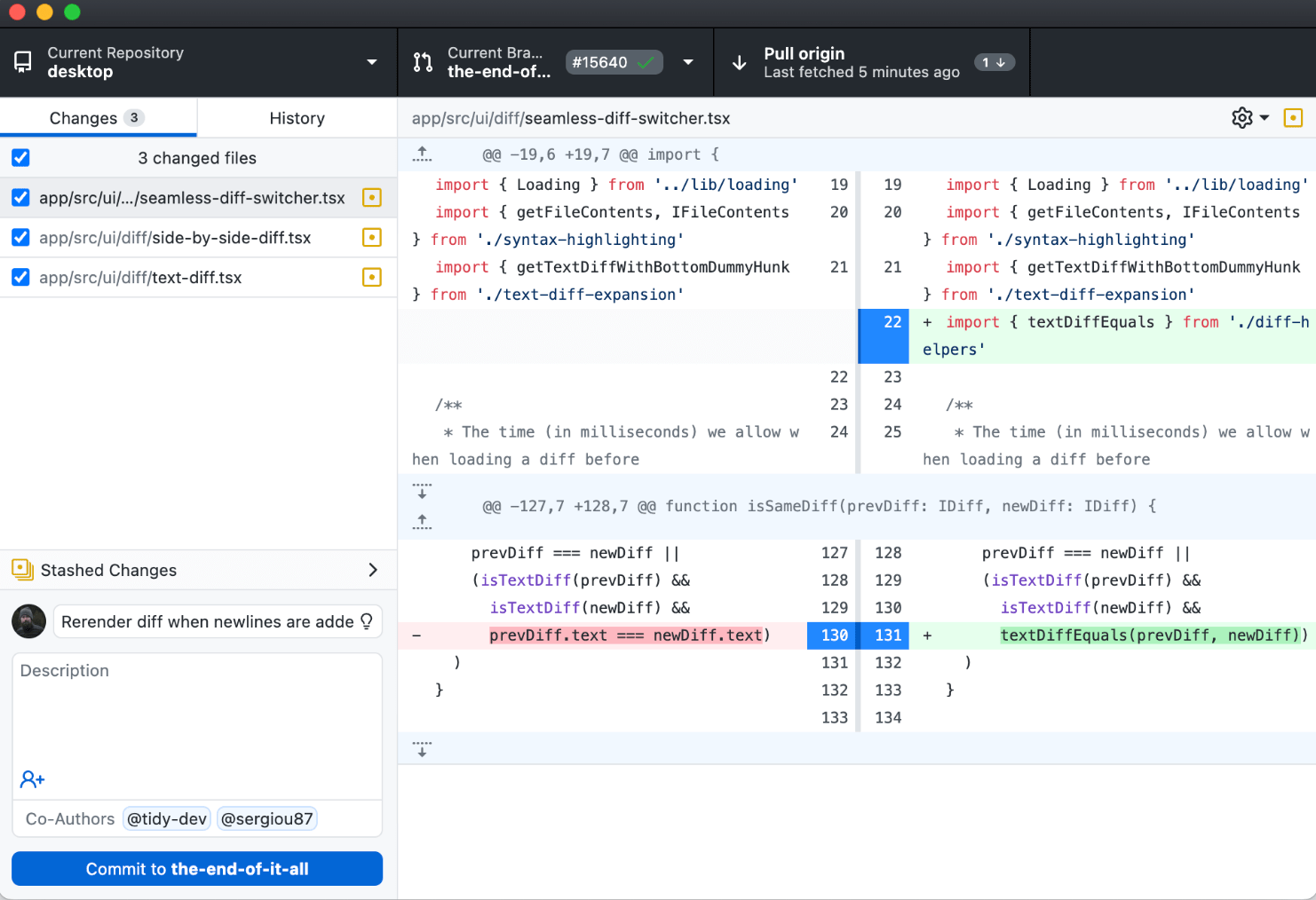This screenshot has width=1316, height=900.
Task: Click the commit summary input field
Action: click(x=218, y=621)
